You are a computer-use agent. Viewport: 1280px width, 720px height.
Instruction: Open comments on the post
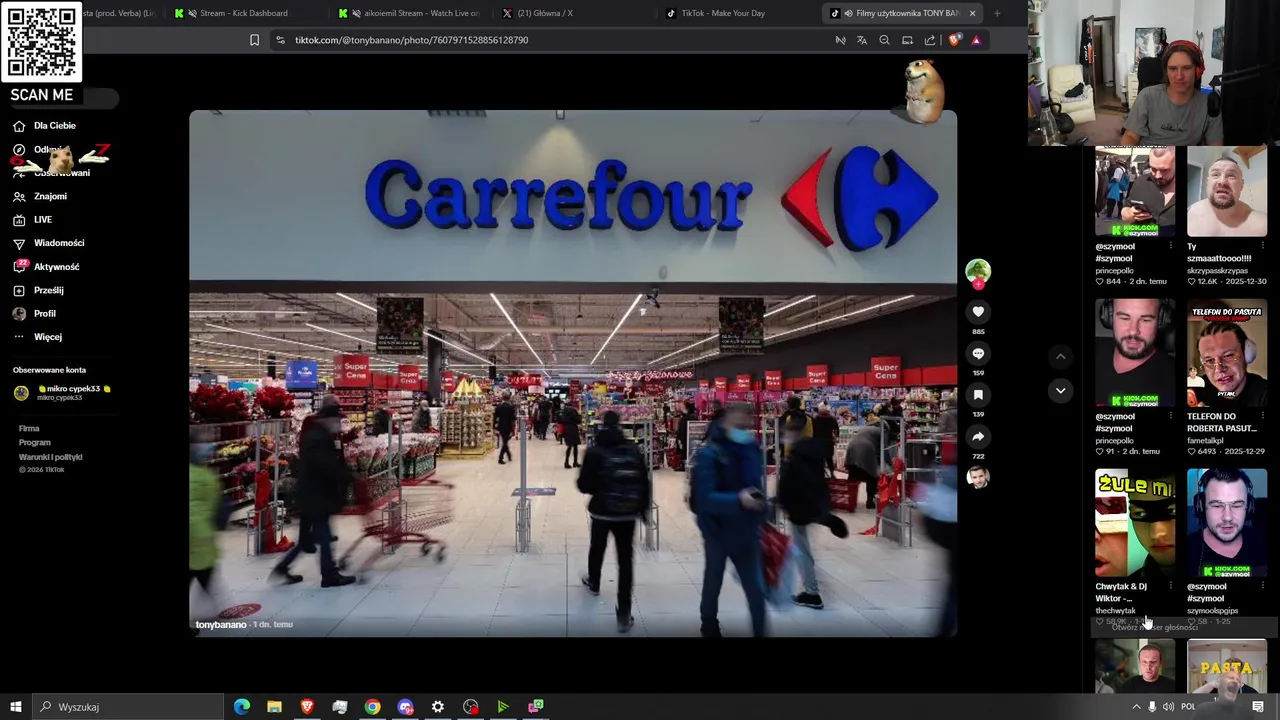click(x=978, y=354)
